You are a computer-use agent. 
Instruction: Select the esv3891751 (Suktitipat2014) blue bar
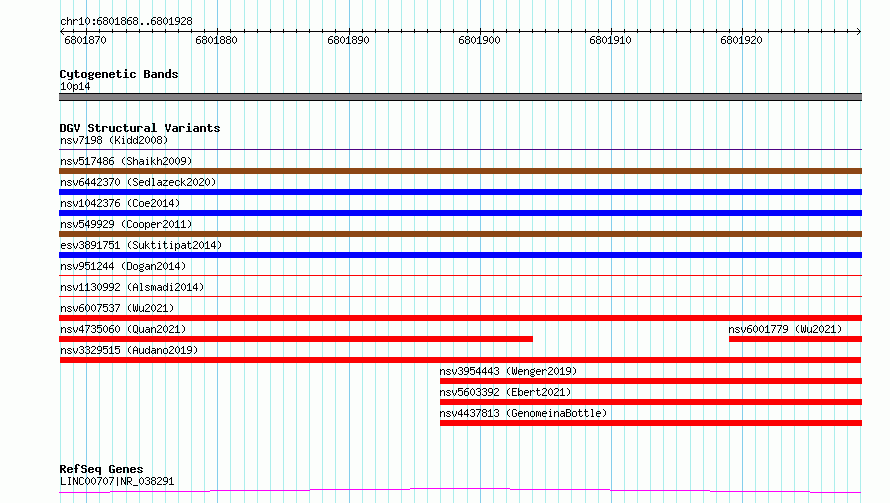point(460,255)
